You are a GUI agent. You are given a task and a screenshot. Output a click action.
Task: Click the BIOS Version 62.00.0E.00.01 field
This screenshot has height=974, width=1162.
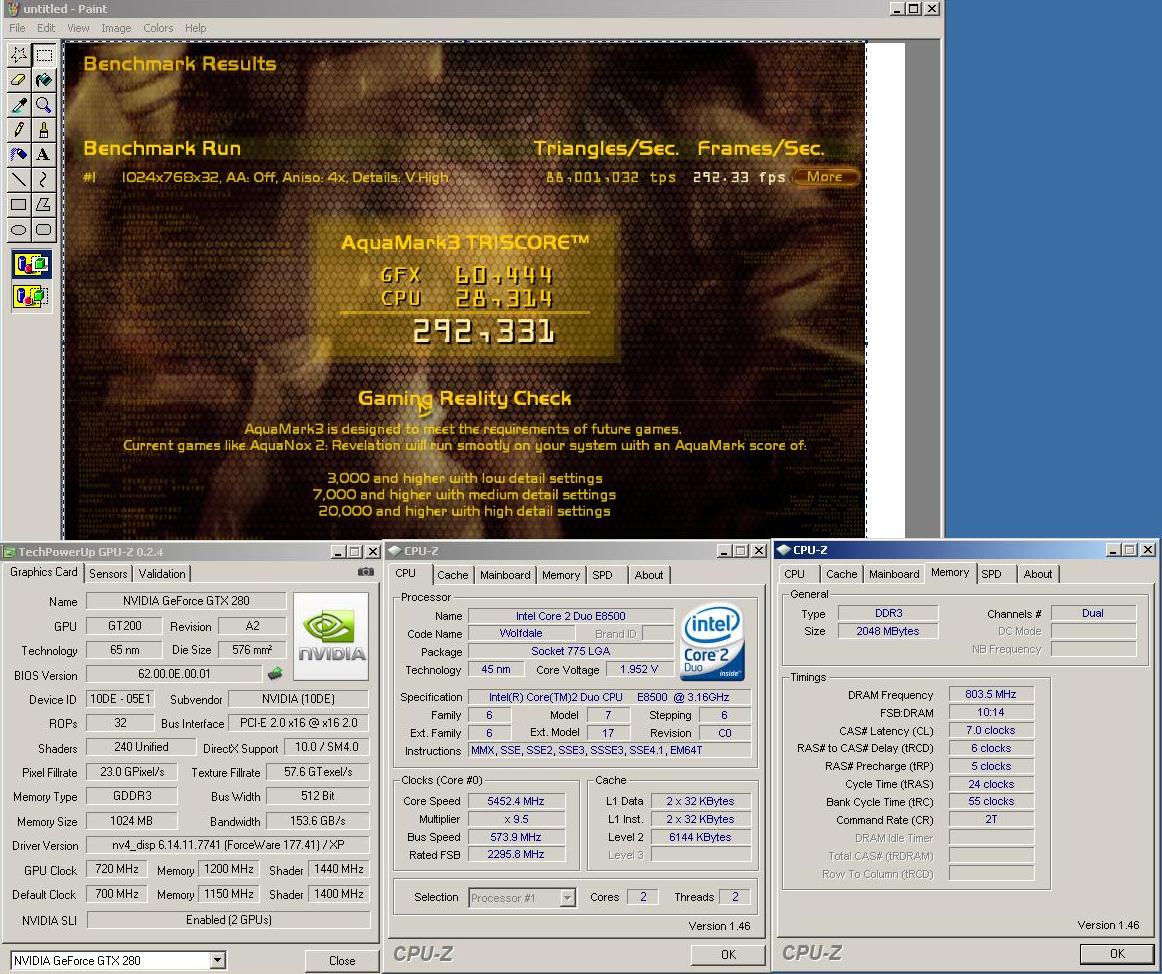click(x=174, y=675)
